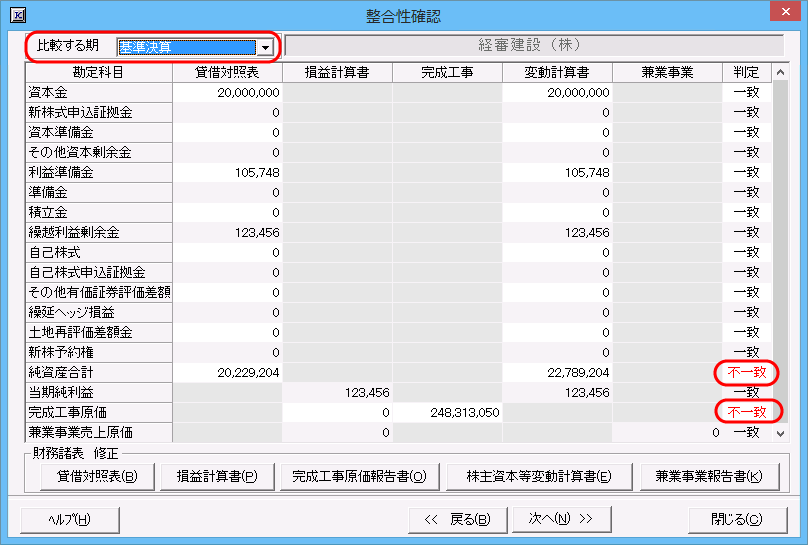Click the application icon in title bar

[18, 14]
